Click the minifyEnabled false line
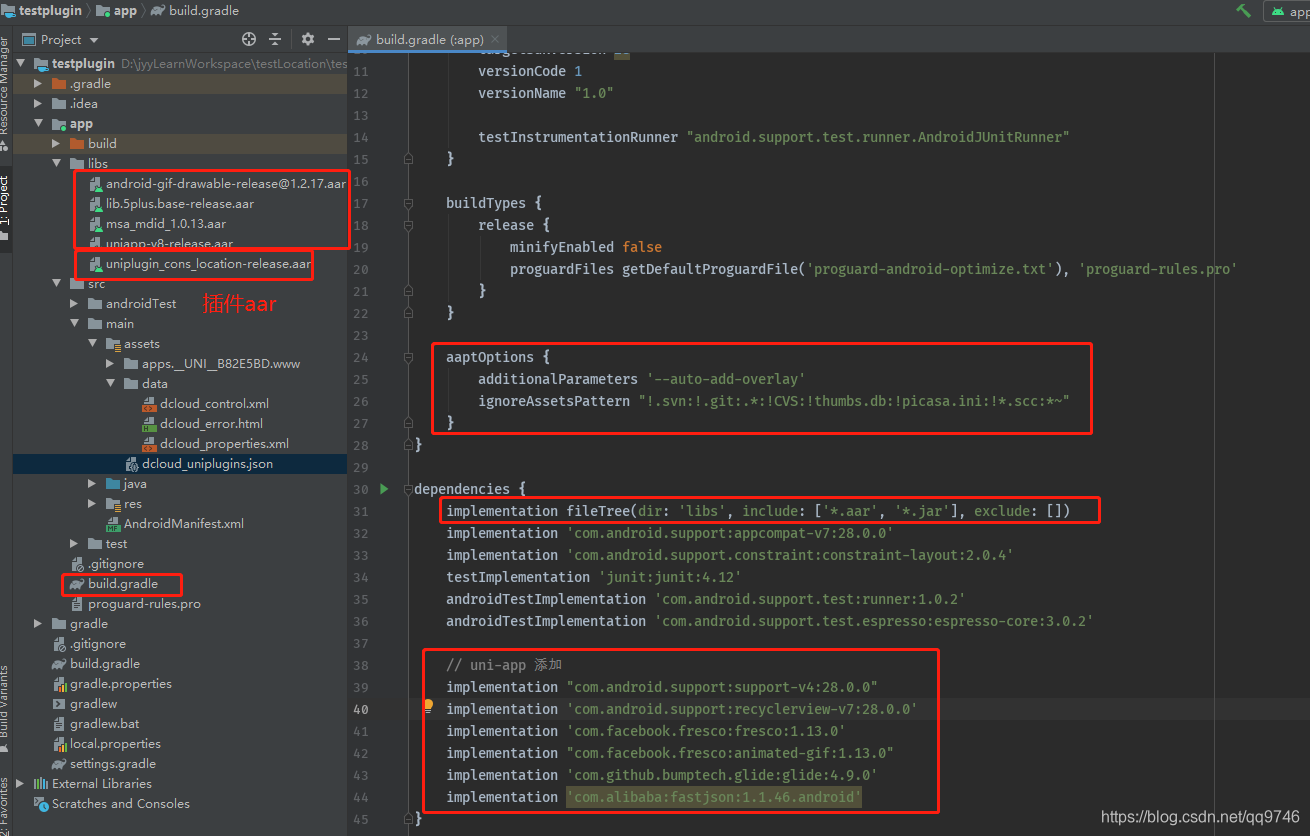The width and height of the screenshot is (1310, 836). pyautogui.click(x=586, y=247)
